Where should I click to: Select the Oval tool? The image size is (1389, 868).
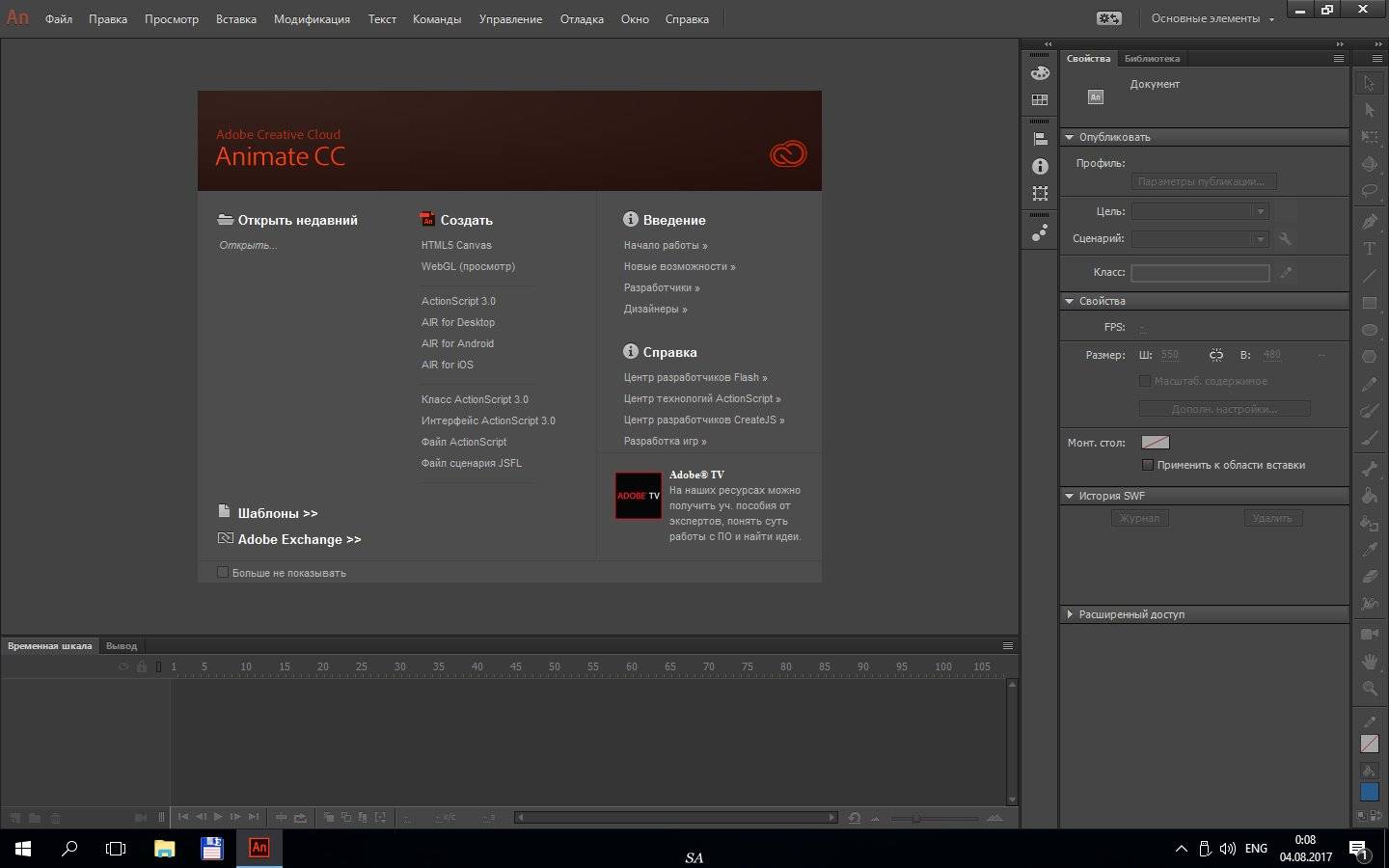[x=1369, y=330]
